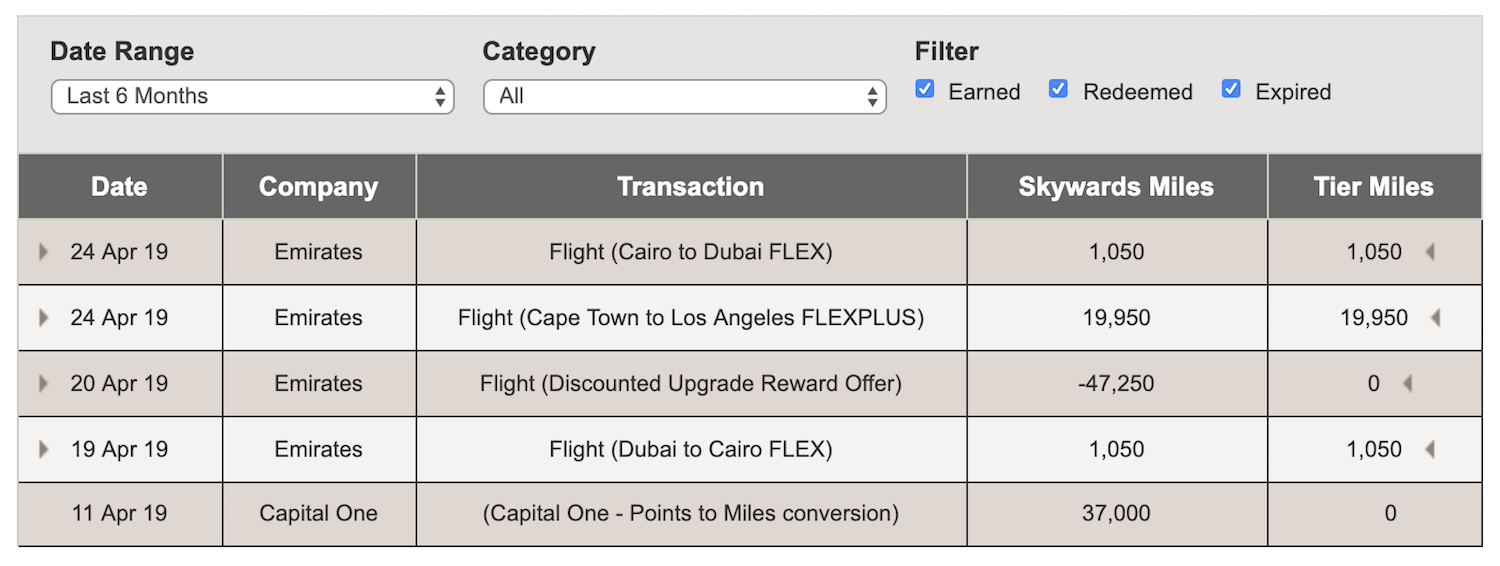Click the Flight (Cairo to Dubai FLEX) transaction

pos(690,252)
